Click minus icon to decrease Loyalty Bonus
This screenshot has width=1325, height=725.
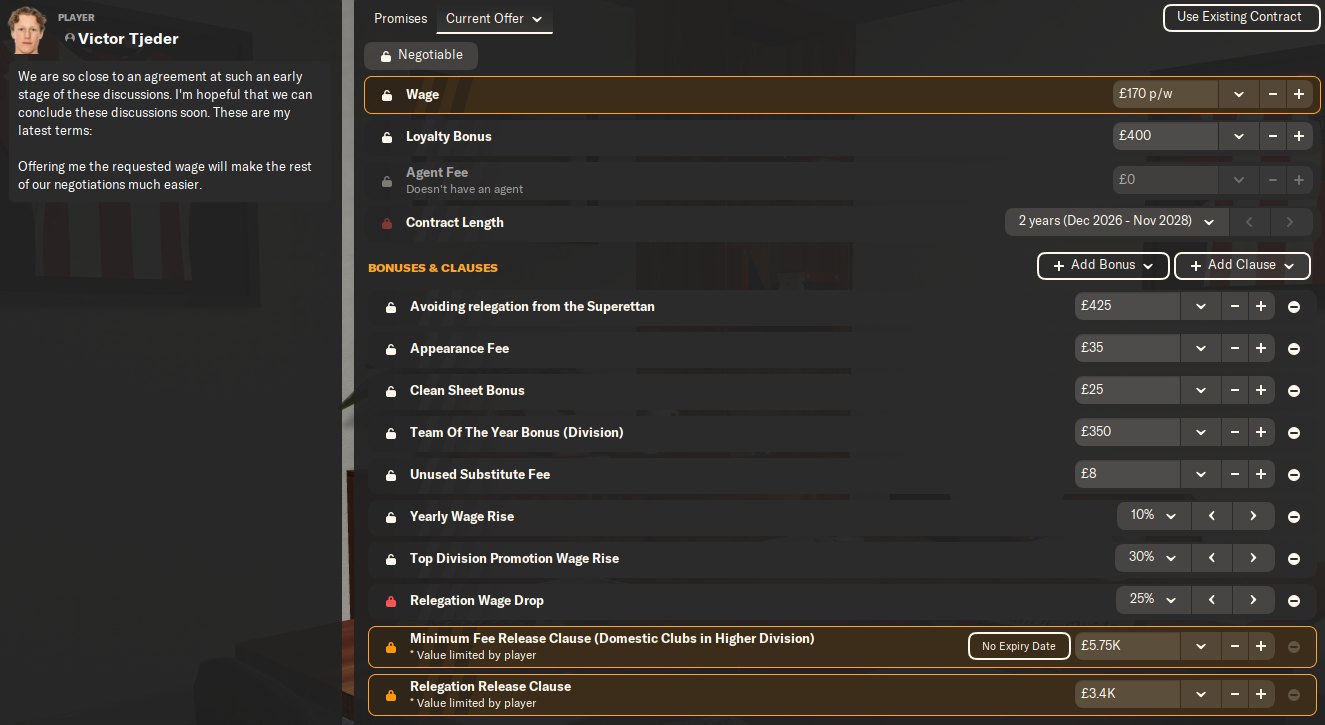coord(1272,136)
